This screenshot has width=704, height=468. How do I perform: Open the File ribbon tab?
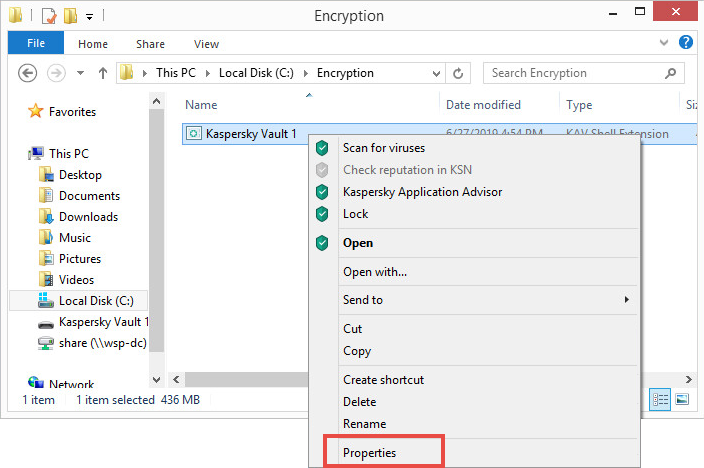click(36, 43)
